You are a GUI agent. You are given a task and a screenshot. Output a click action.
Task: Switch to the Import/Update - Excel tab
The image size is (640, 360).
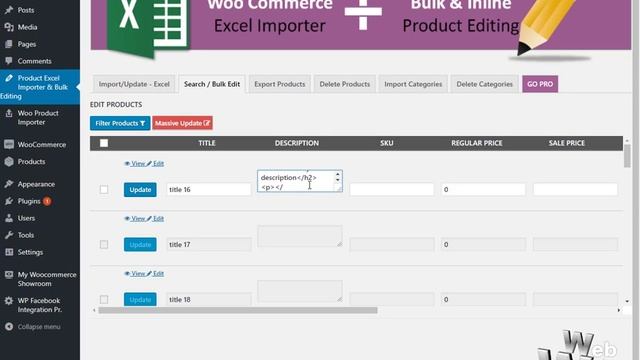(x=134, y=84)
